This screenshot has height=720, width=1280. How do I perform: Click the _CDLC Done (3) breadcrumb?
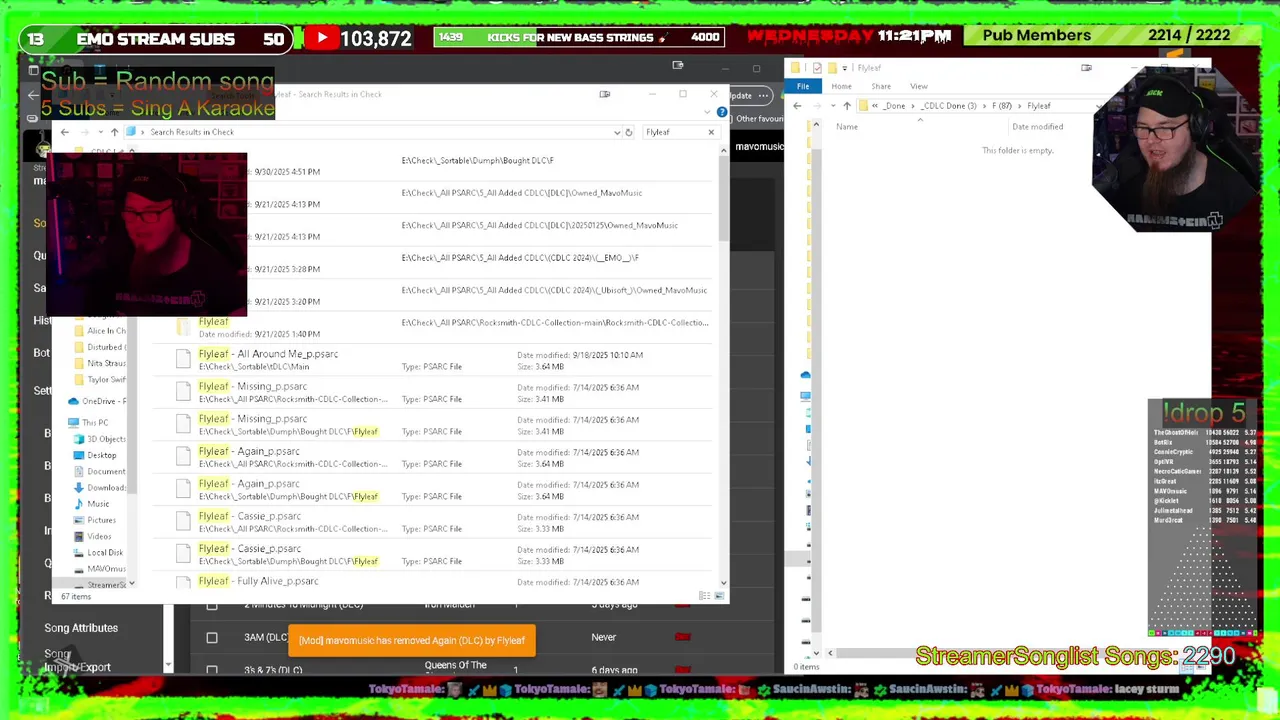pos(949,106)
